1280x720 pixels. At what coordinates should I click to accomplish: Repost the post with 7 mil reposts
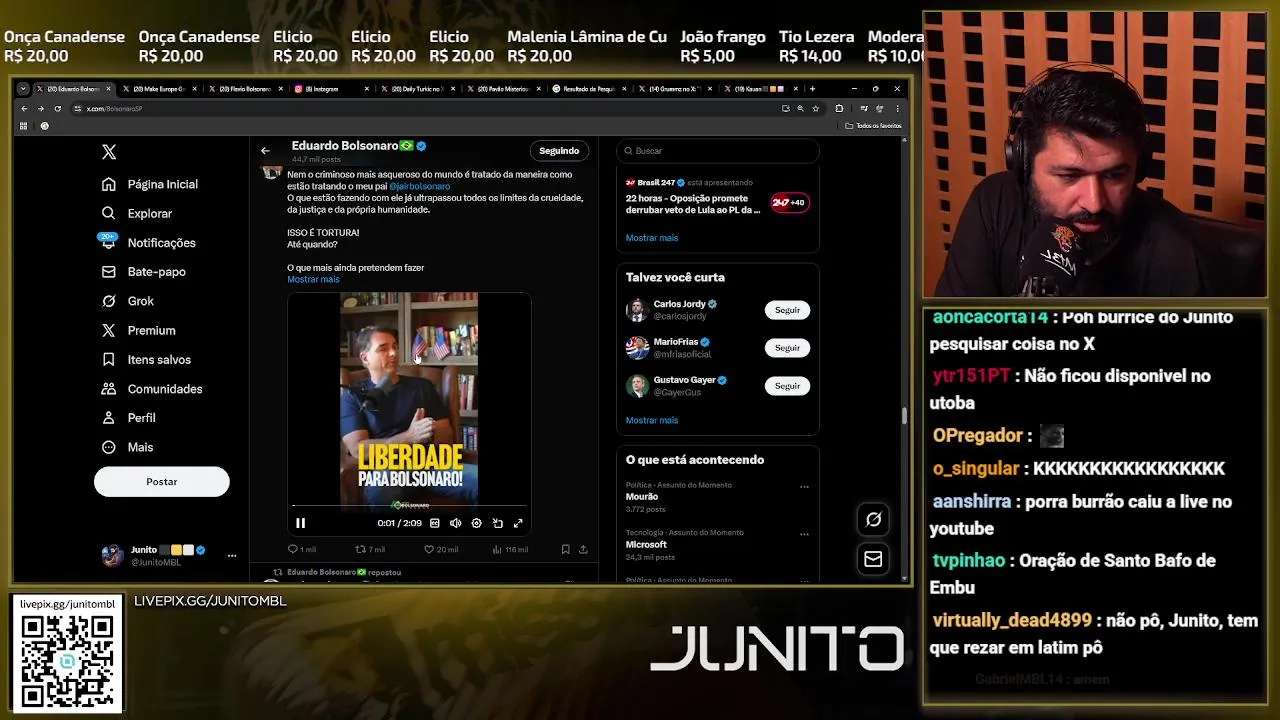coord(370,549)
